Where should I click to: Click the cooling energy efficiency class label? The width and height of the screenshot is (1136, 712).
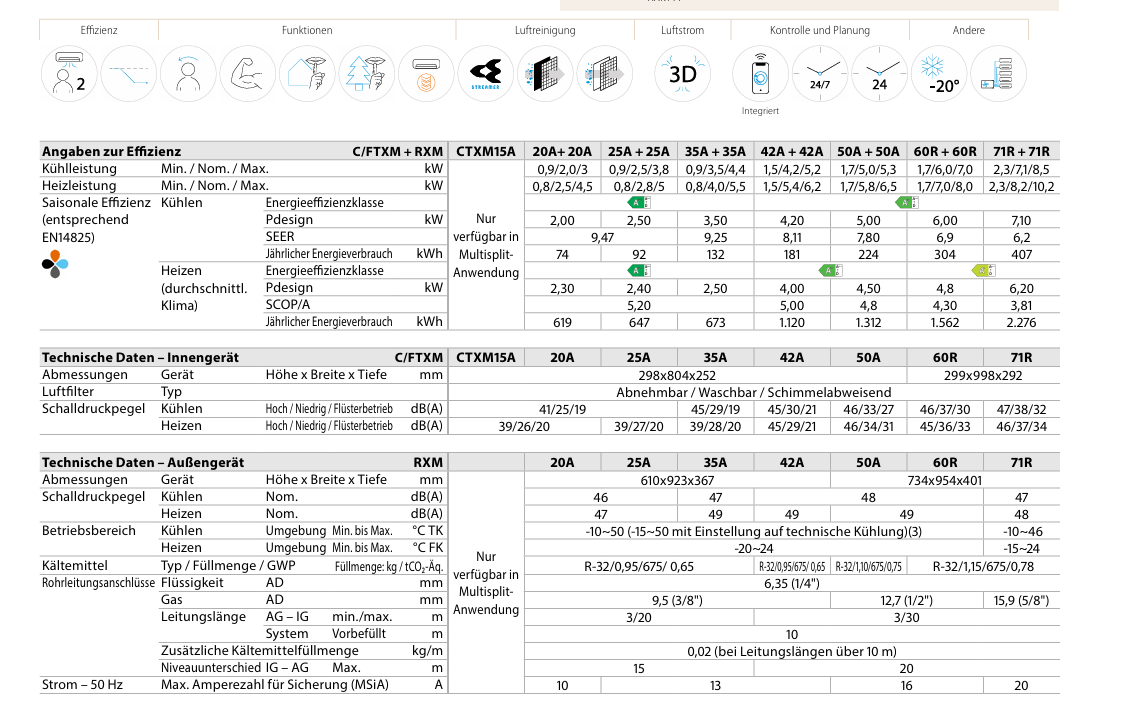coord(324,203)
